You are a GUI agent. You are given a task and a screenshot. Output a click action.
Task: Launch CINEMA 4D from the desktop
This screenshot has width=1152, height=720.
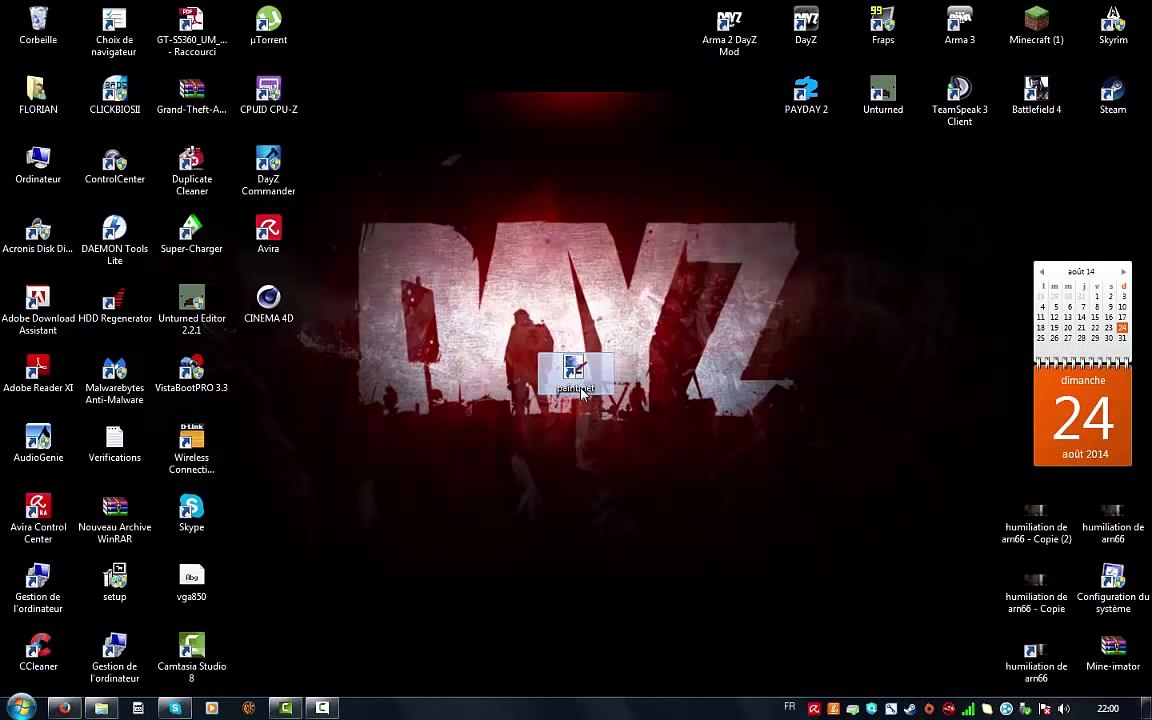click(x=268, y=304)
